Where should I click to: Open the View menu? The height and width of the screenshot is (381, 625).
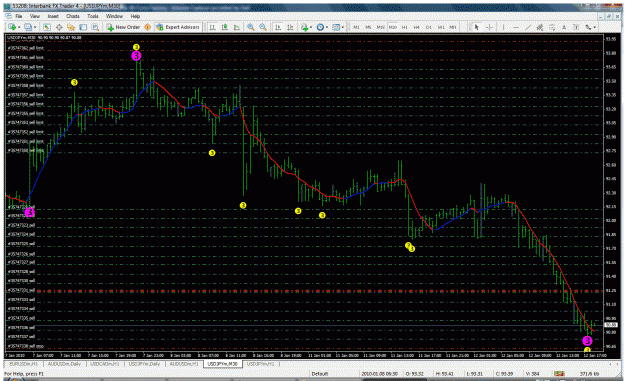point(35,16)
